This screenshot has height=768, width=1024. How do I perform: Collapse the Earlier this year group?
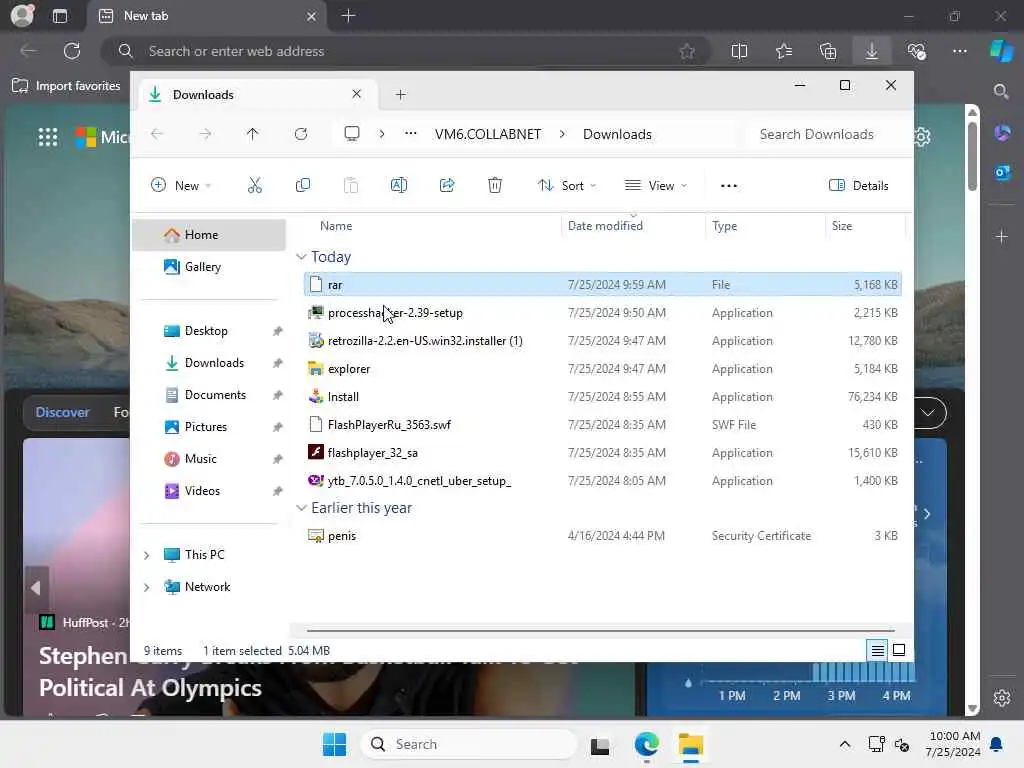301,507
